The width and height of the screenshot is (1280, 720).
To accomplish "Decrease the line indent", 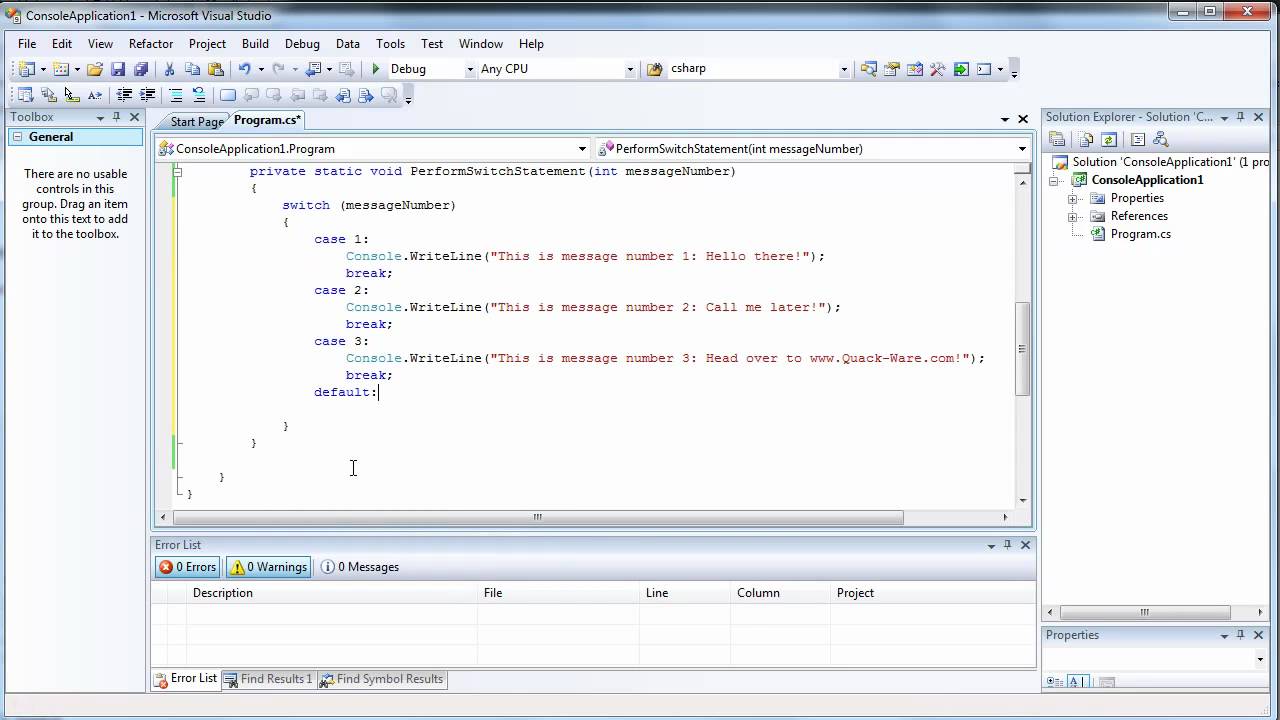I will (124, 95).
